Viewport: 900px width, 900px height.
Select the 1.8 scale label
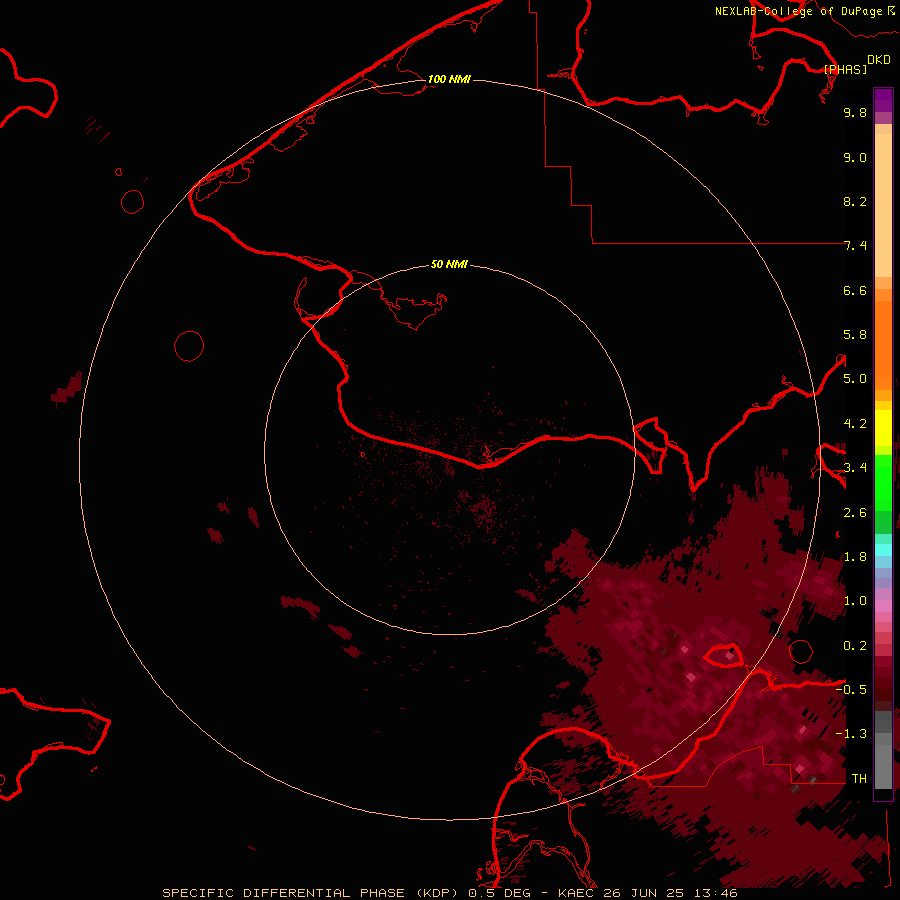pos(855,557)
